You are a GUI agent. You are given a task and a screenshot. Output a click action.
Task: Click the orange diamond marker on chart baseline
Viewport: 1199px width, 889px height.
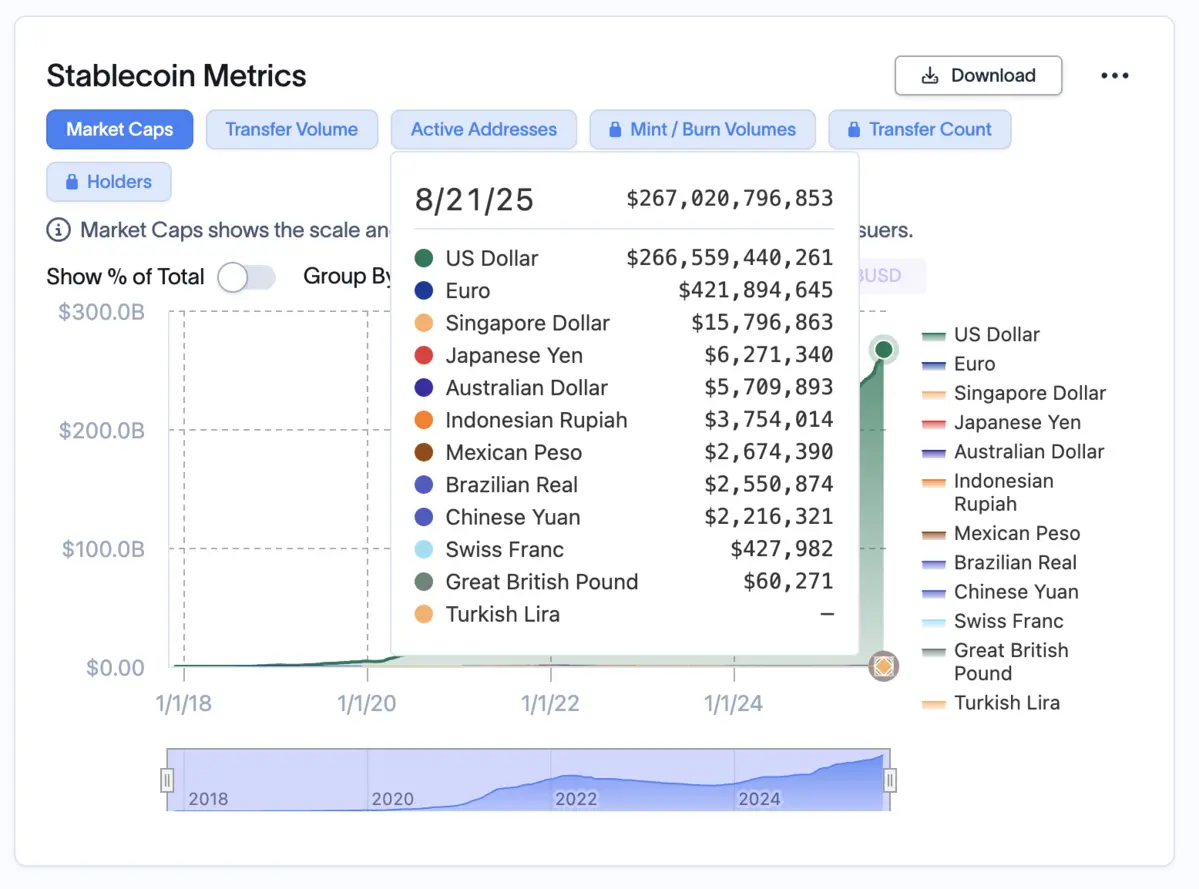[883, 666]
